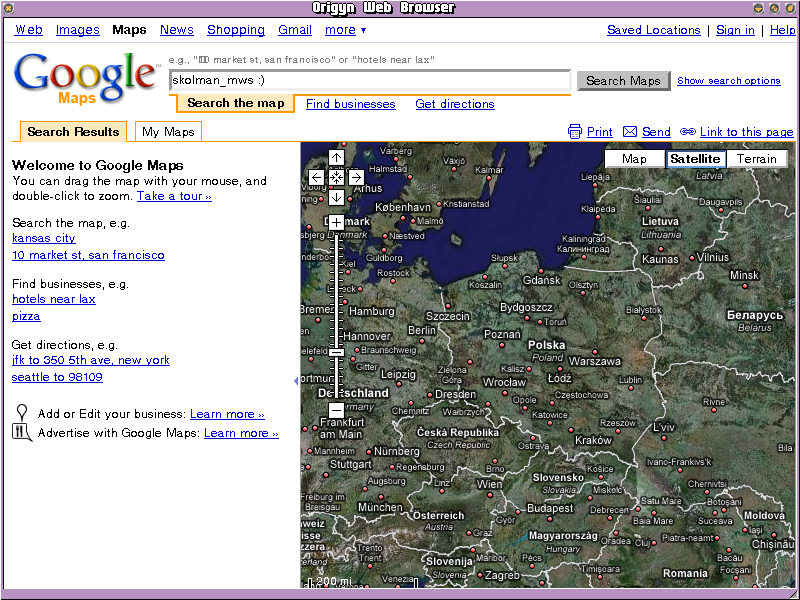This screenshot has width=800, height=600.
Task: Click 'Link to this page'
Action: [746, 132]
